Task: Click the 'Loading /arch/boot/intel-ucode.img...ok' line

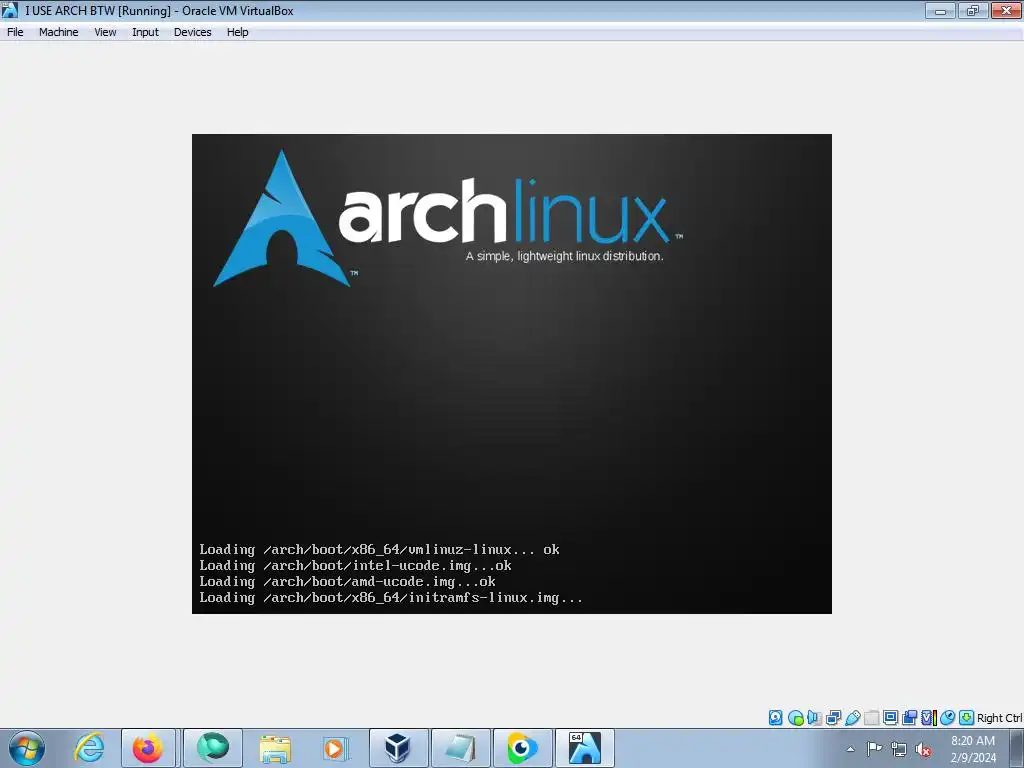Action: click(x=355, y=566)
